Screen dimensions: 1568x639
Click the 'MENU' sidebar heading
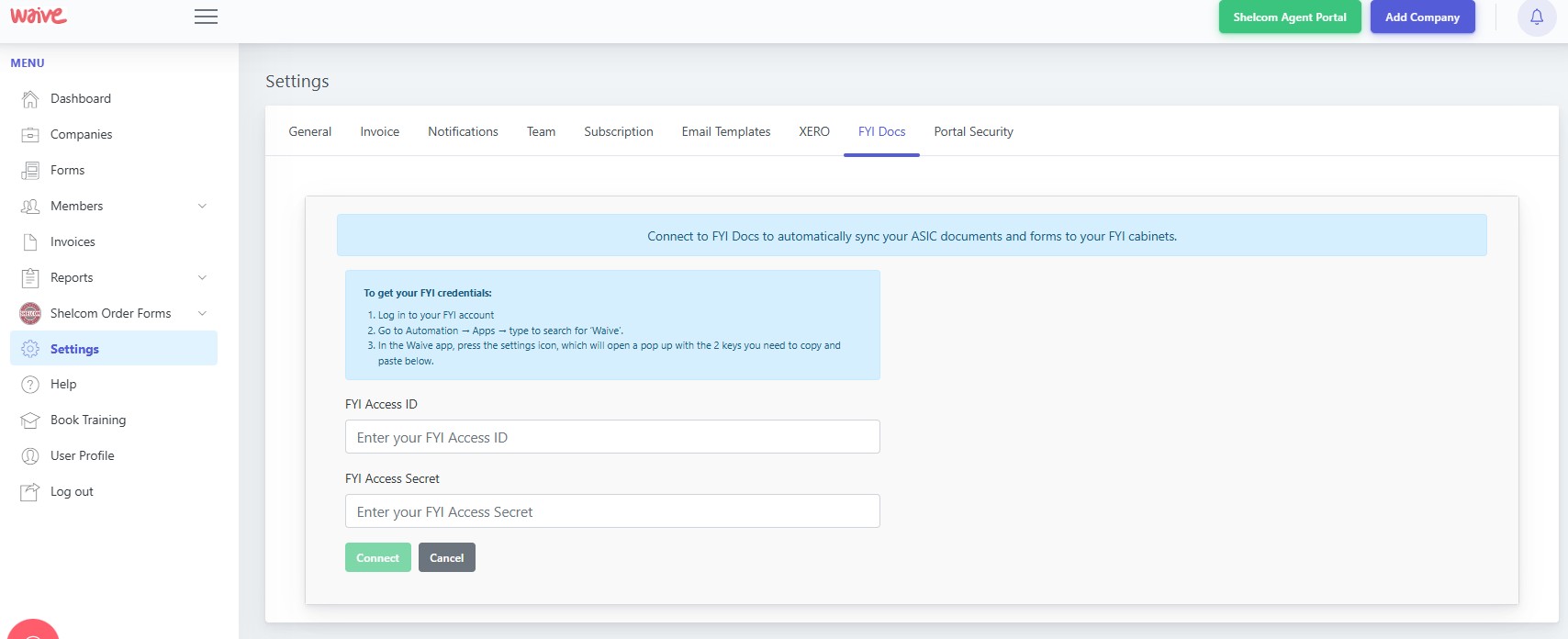[x=28, y=63]
